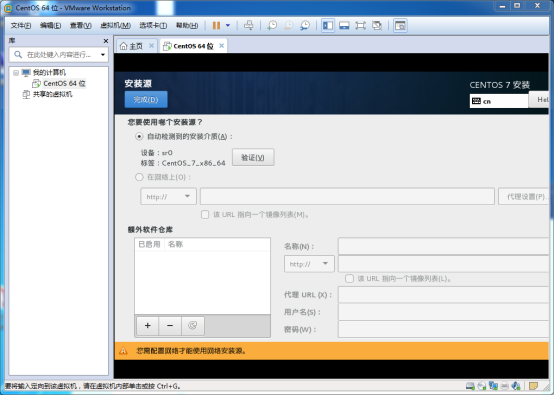Enter full screen mode via toolbar icon
The width and height of the screenshot is (554, 396).
coord(360,25)
